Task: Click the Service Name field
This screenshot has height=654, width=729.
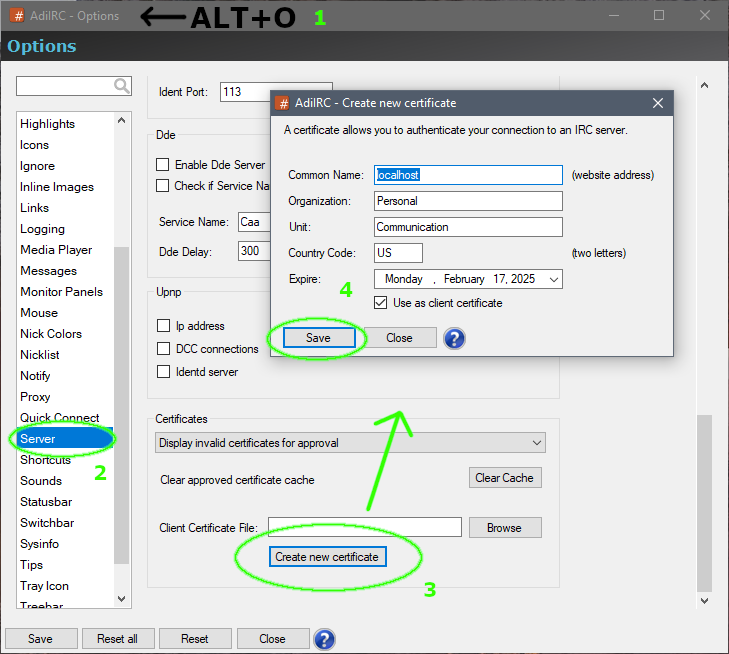Action: pyautogui.click(x=254, y=222)
